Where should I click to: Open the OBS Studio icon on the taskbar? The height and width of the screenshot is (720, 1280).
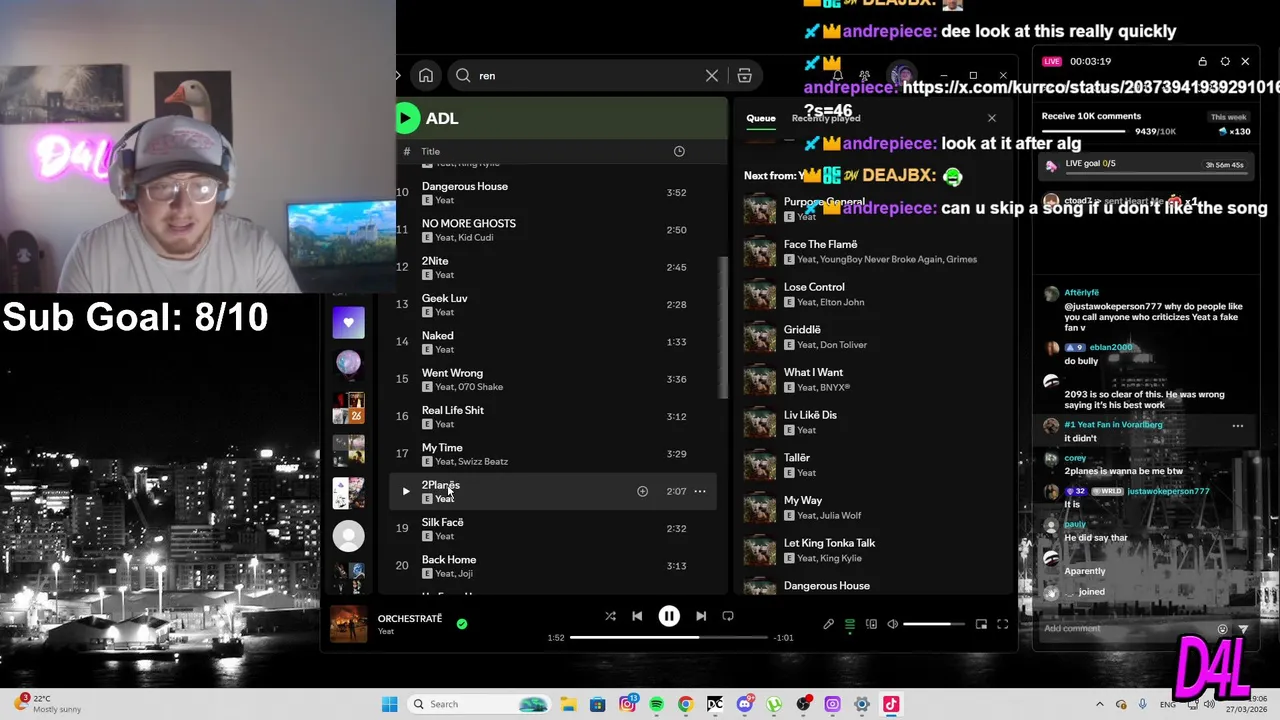(x=803, y=704)
